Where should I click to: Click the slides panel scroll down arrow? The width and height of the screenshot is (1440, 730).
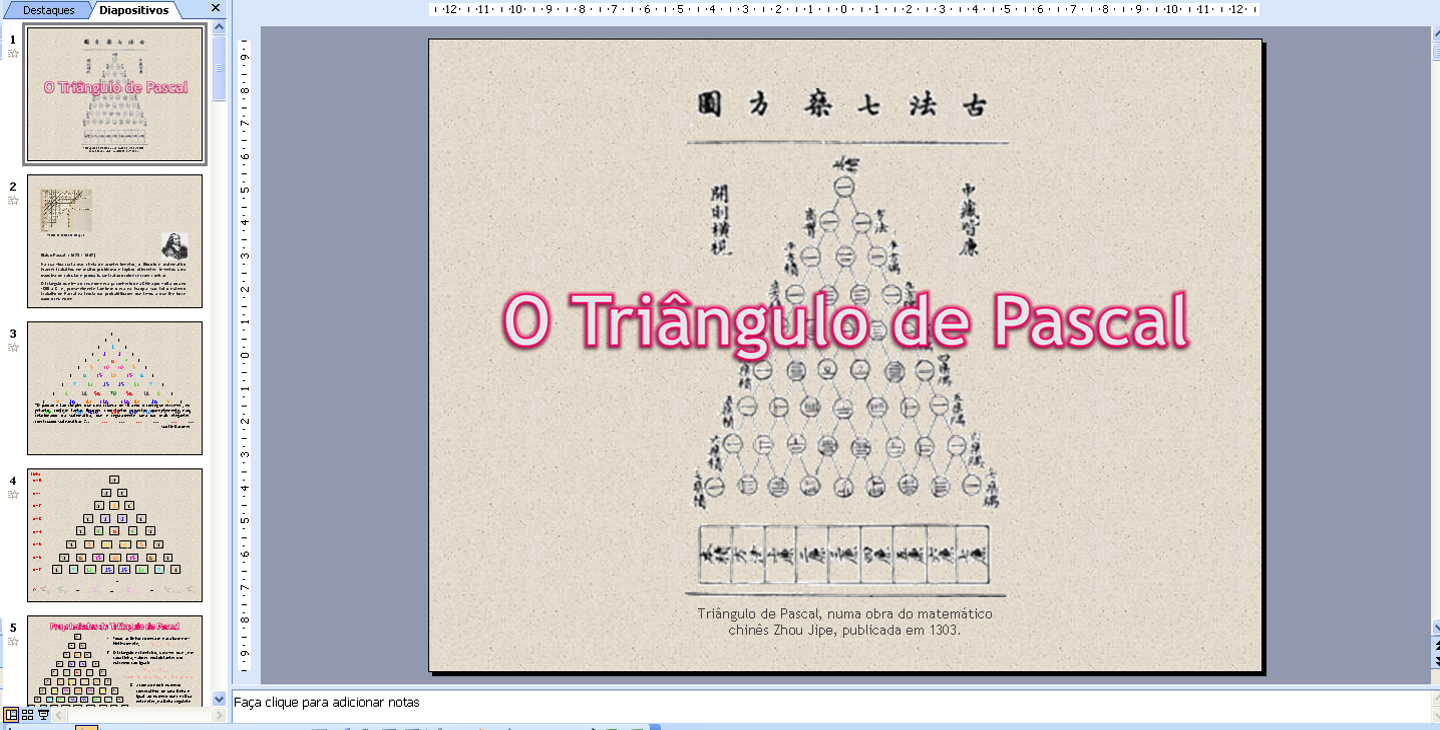[x=219, y=699]
